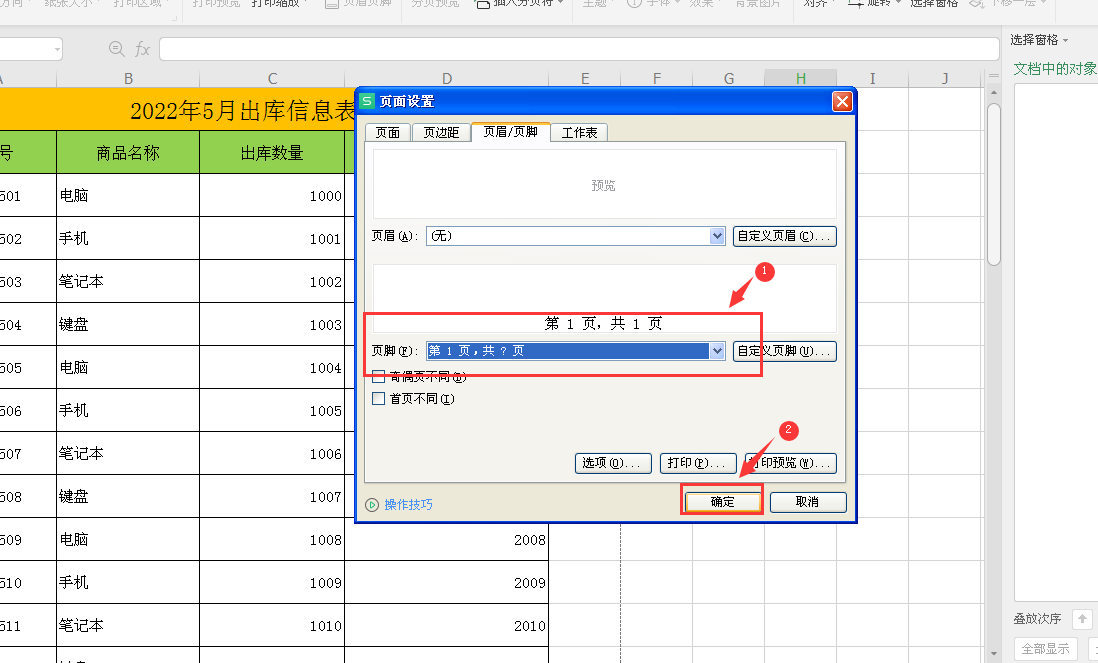Expand the Name Box dropdown arrow

tap(57, 49)
